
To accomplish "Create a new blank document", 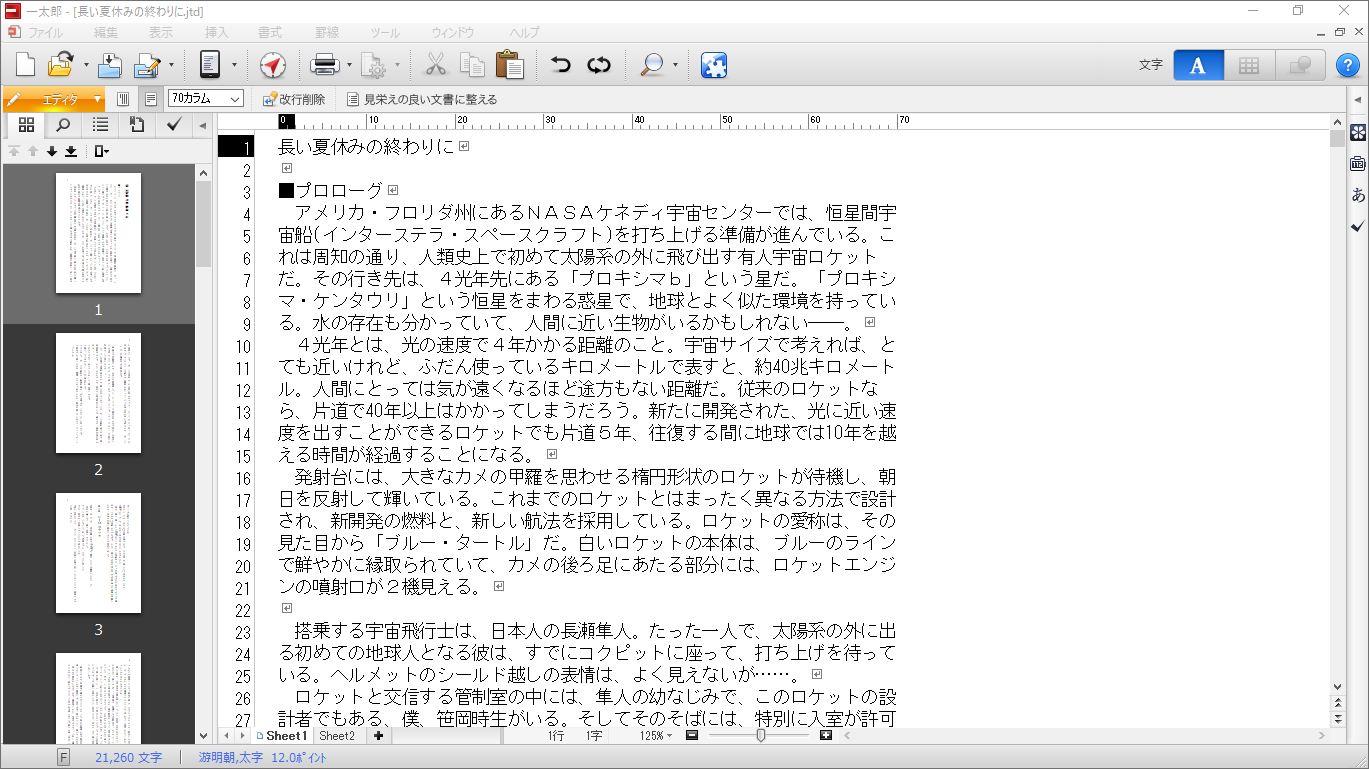I will pos(25,65).
